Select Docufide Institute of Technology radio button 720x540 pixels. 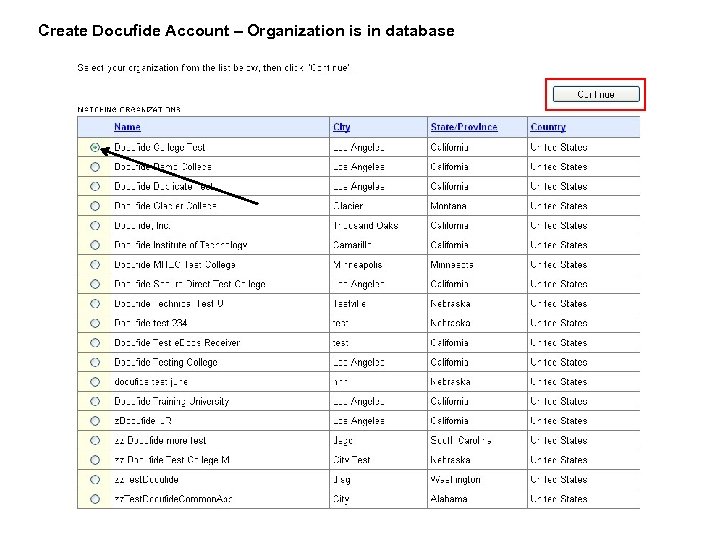click(x=95, y=245)
